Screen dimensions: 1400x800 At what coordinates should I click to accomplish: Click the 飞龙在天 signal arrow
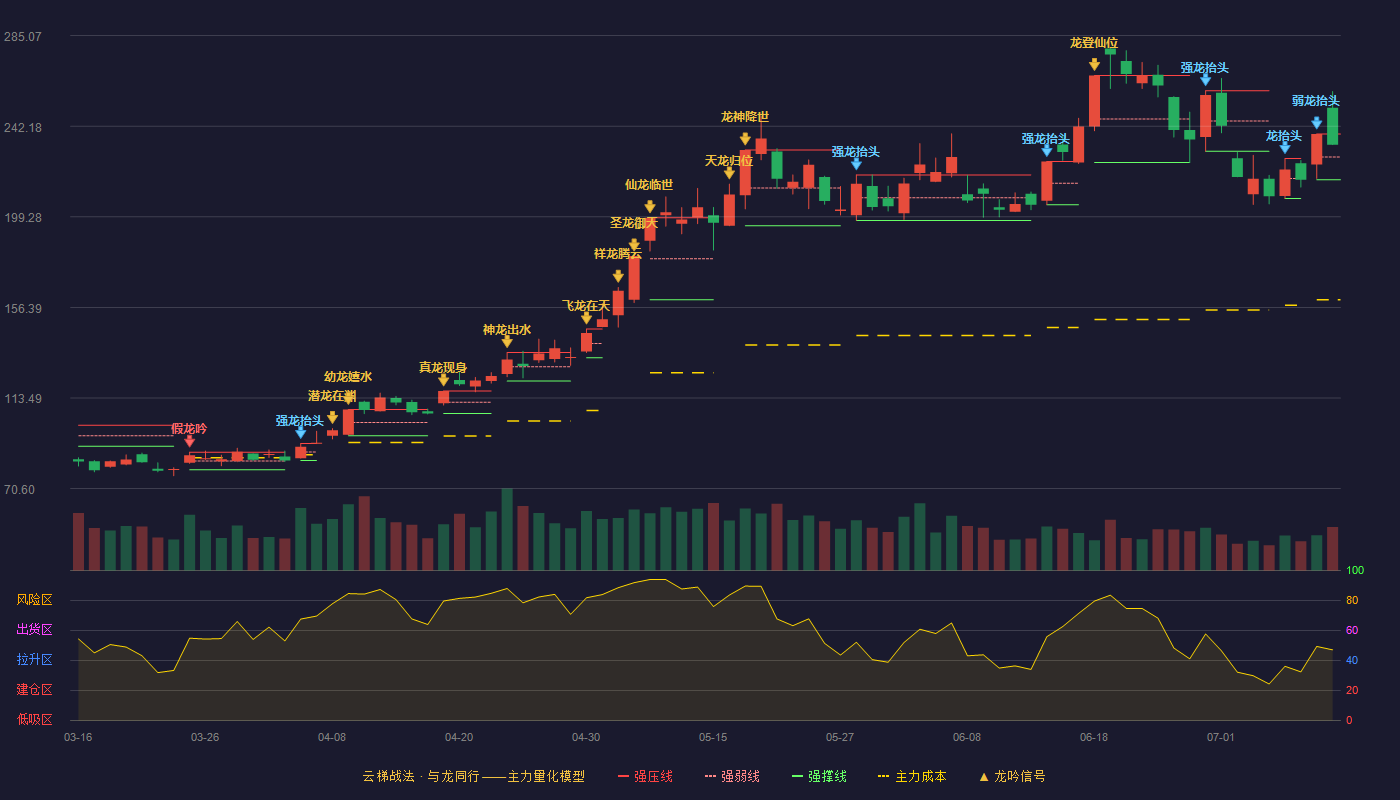(586, 318)
